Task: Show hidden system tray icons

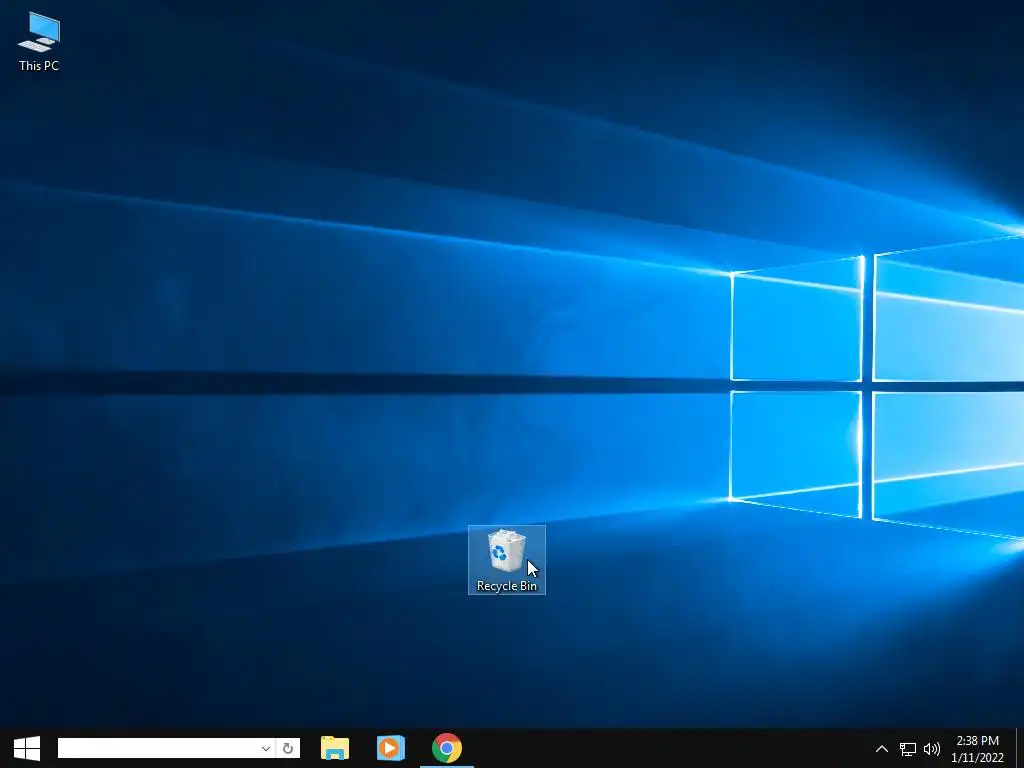Action: point(882,748)
